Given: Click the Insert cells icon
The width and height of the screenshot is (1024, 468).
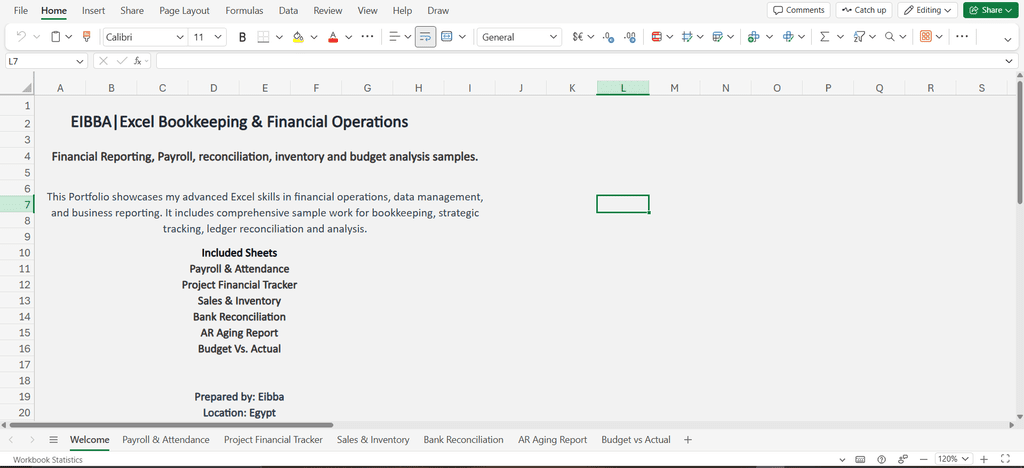Looking at the screenshot, I should [754, 37].
